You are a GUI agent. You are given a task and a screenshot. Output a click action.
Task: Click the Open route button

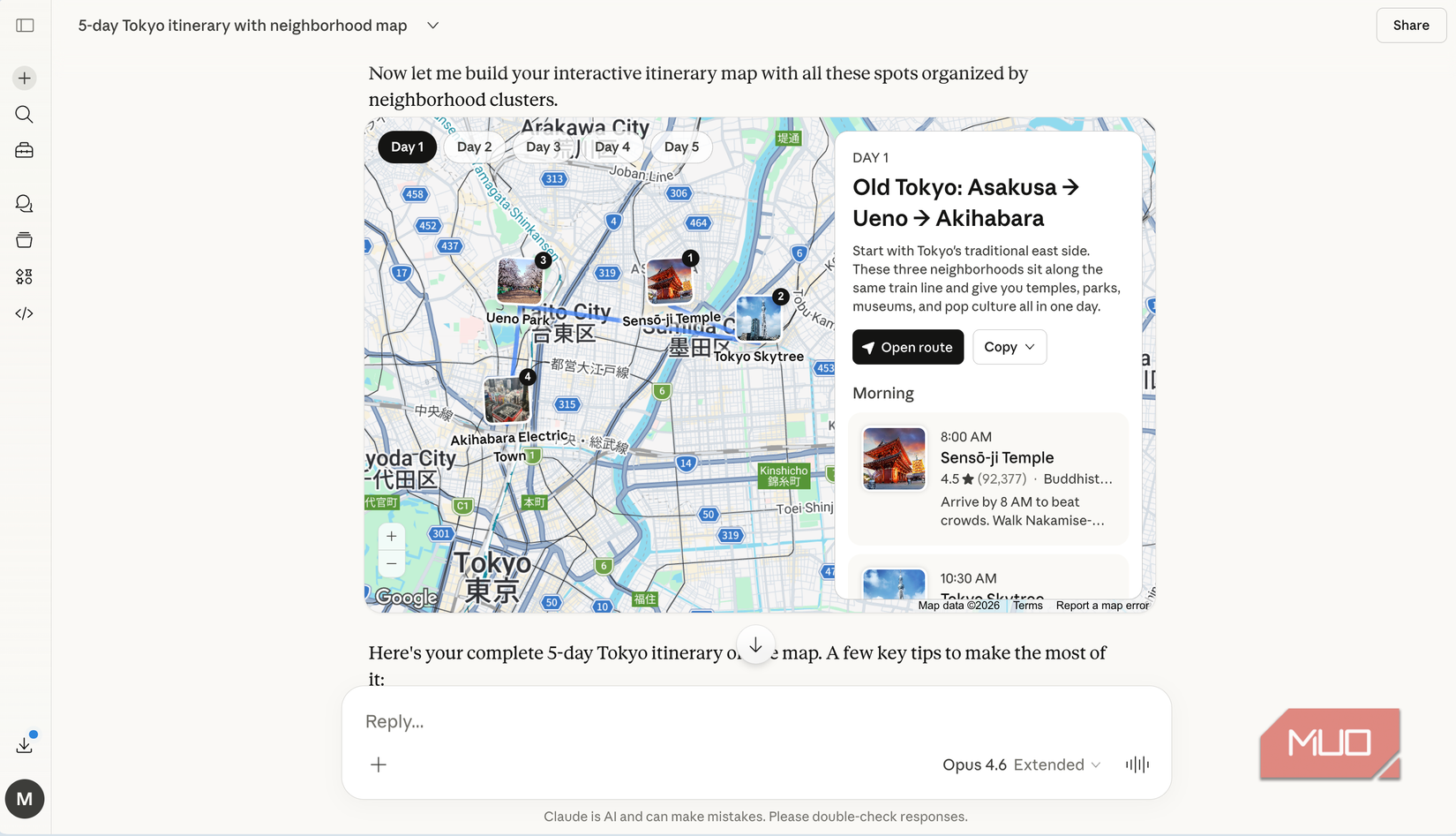point(907,346)
